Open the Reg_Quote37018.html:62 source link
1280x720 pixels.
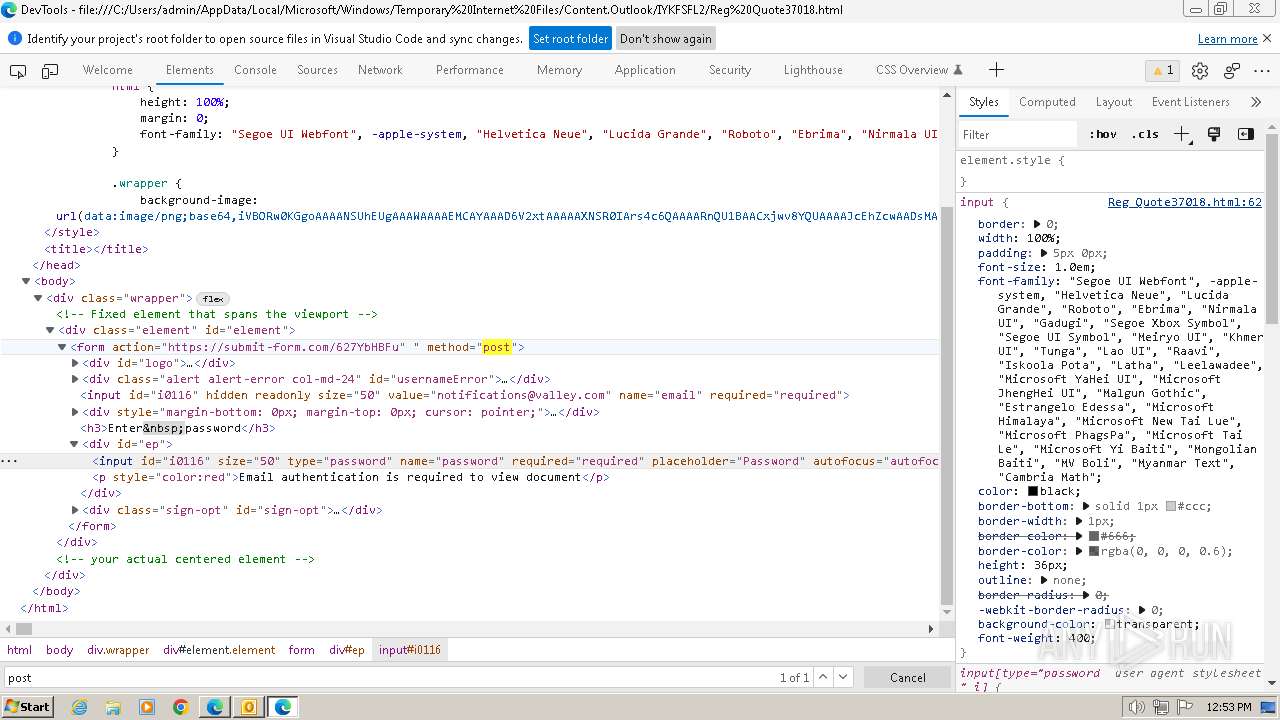pyautogui.click(x=1184, y=202)
